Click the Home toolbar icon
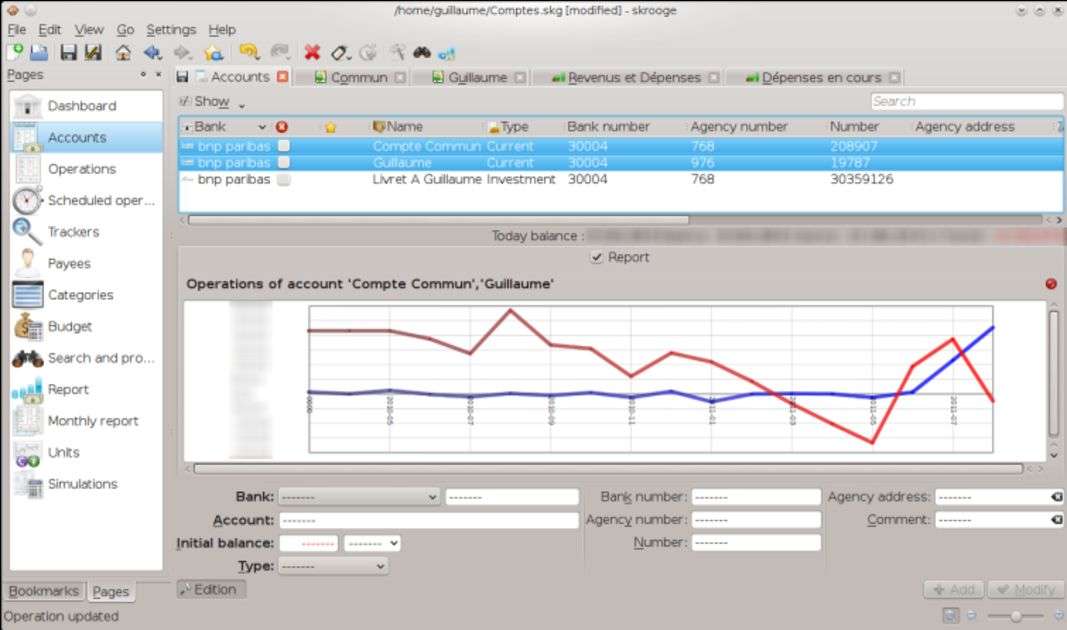 tap(123, 52)
